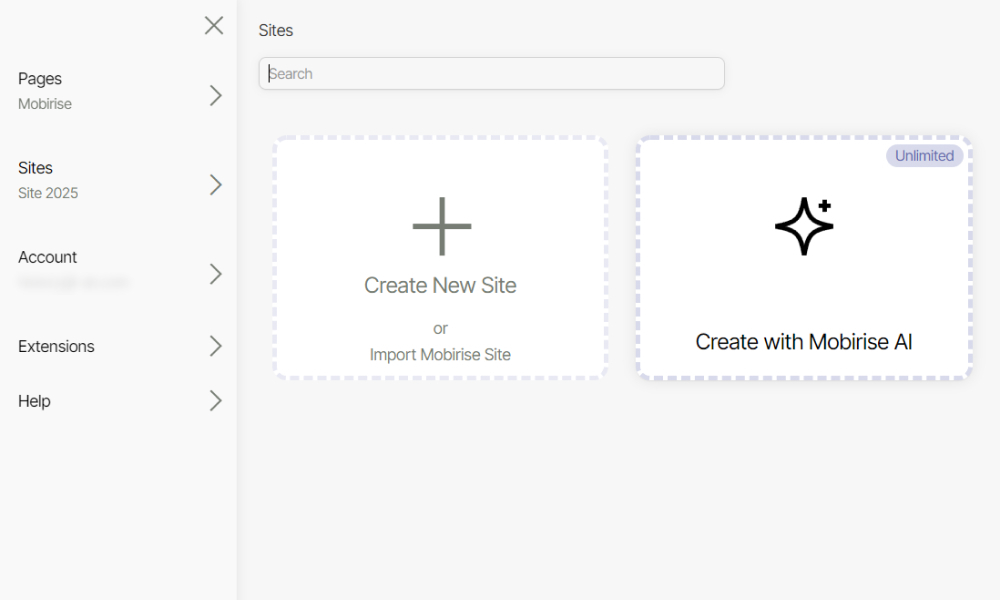Open the Help menu item
Screen dimensions: 1000x600
click(x=34, y=401)
